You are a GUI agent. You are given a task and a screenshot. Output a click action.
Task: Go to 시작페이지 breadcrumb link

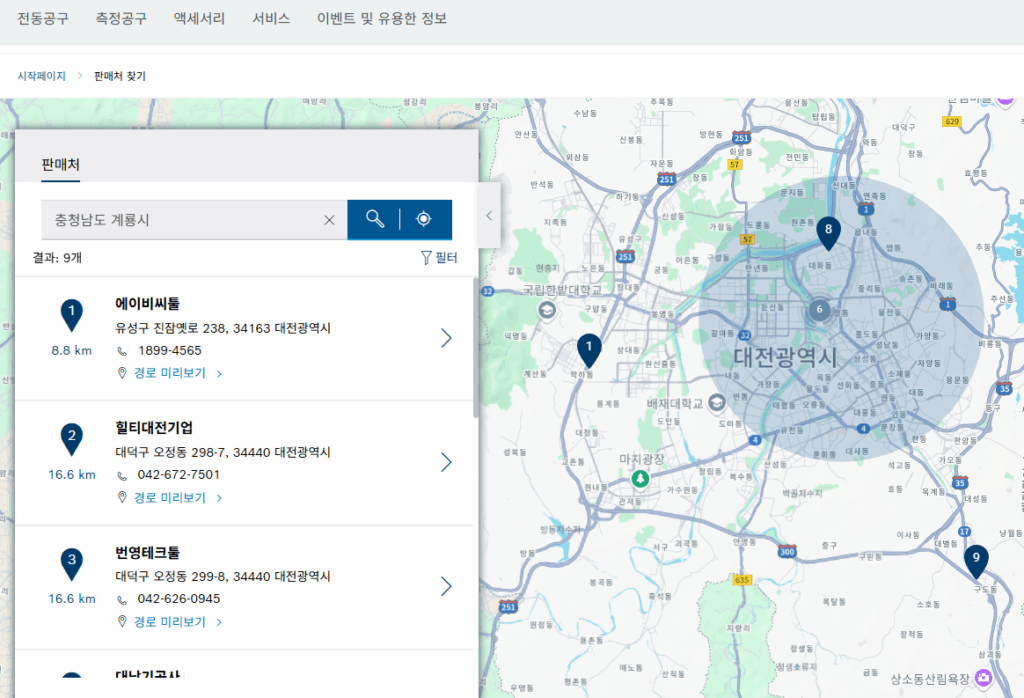[41, 76]
